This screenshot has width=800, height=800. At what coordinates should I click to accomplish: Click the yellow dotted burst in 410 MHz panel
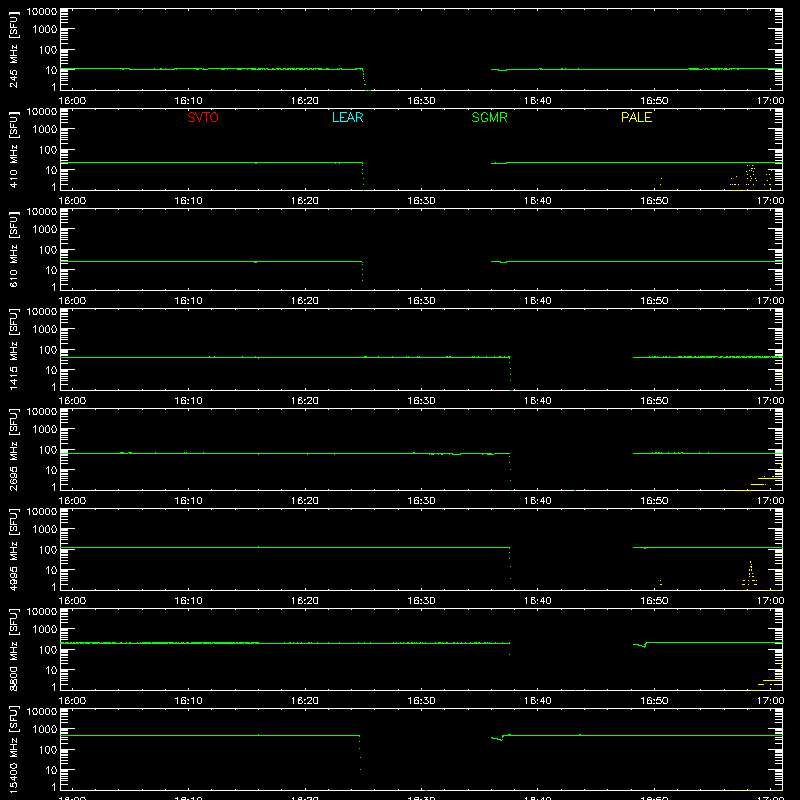(x=751, y=176)
